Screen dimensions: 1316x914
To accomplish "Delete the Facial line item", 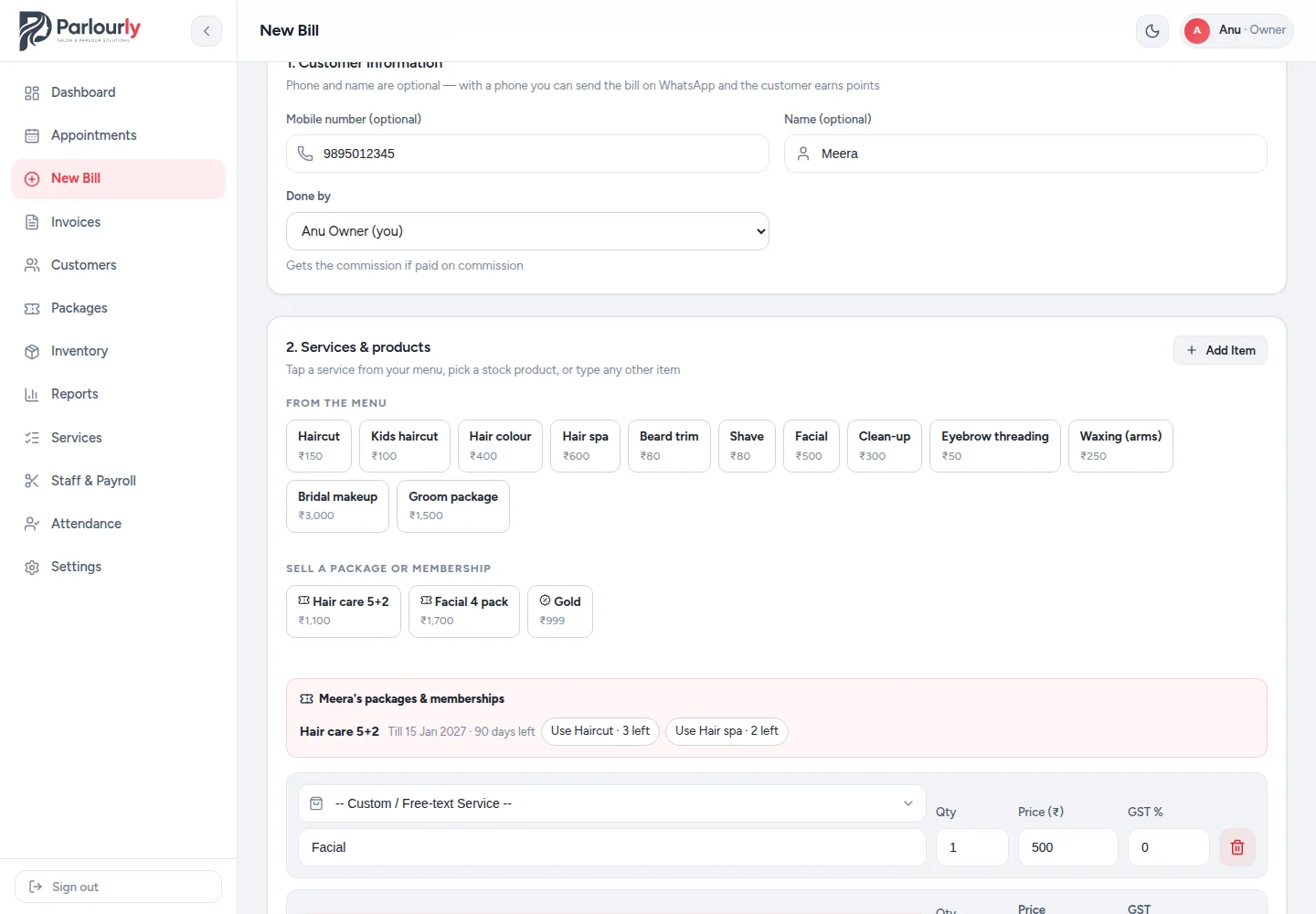I will click(x=1237, y=847).
